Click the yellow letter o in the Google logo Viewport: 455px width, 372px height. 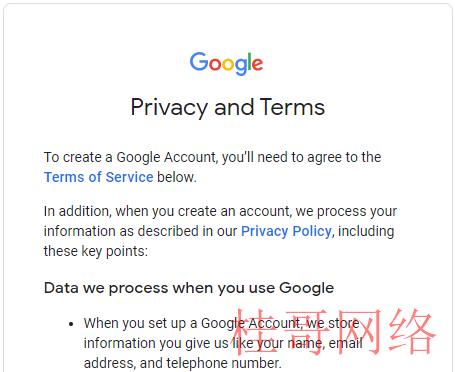[x=229, y=64]
